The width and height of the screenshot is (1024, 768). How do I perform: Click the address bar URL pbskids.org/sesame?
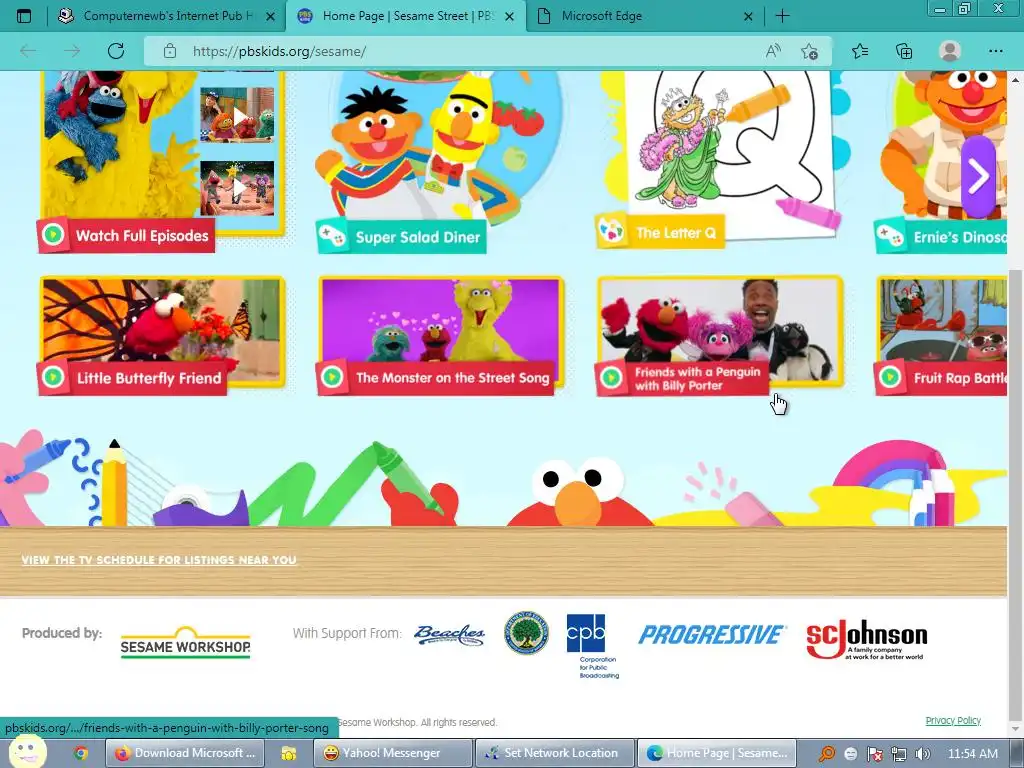[x=280, y=51]
